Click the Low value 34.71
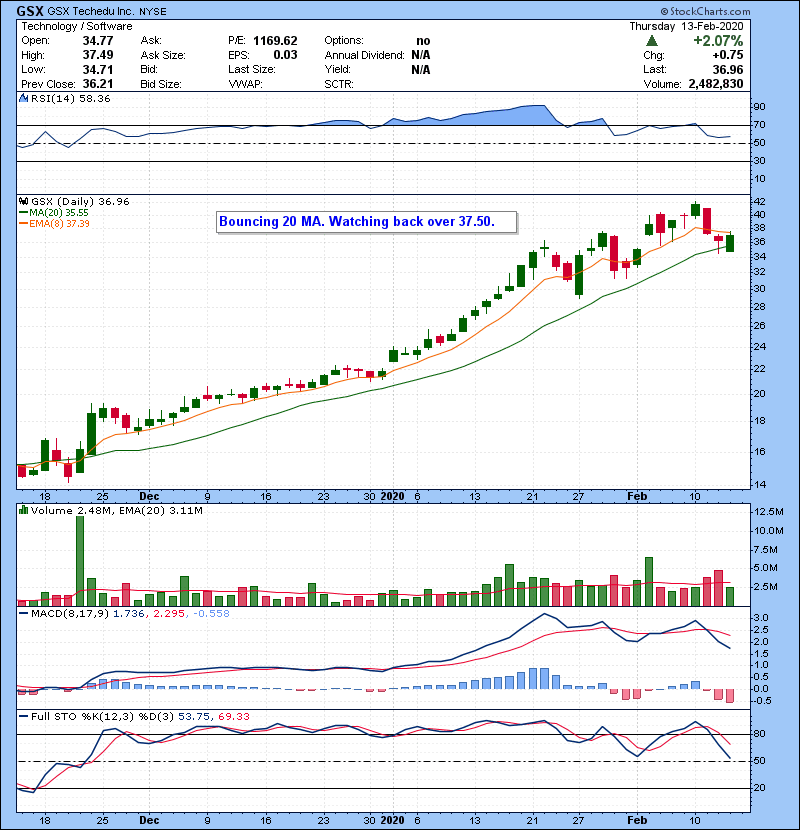This screenshot has width=800, height=830. [x=97, y=69]
